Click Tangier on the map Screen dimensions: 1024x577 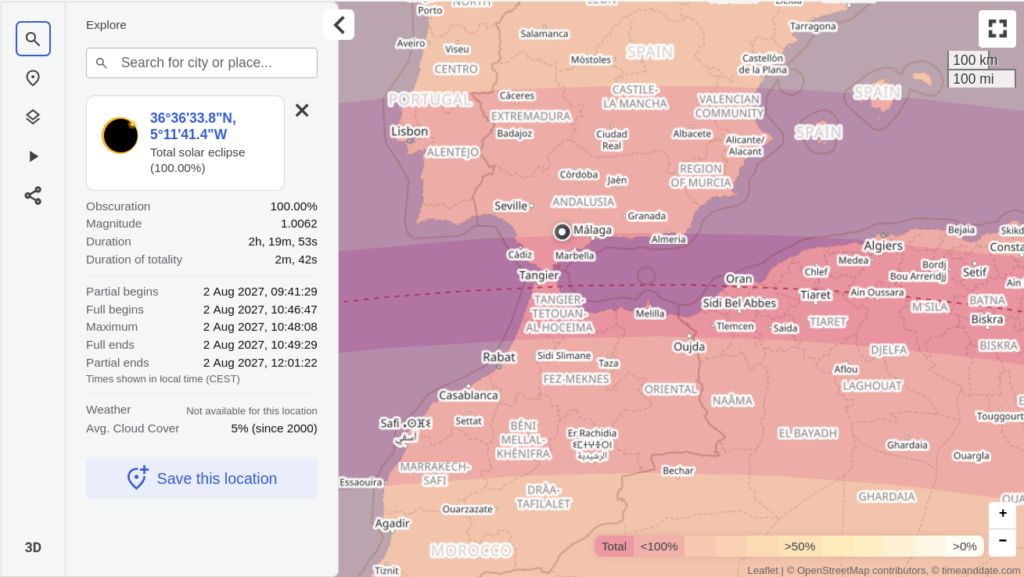click(x=539, y=275)
